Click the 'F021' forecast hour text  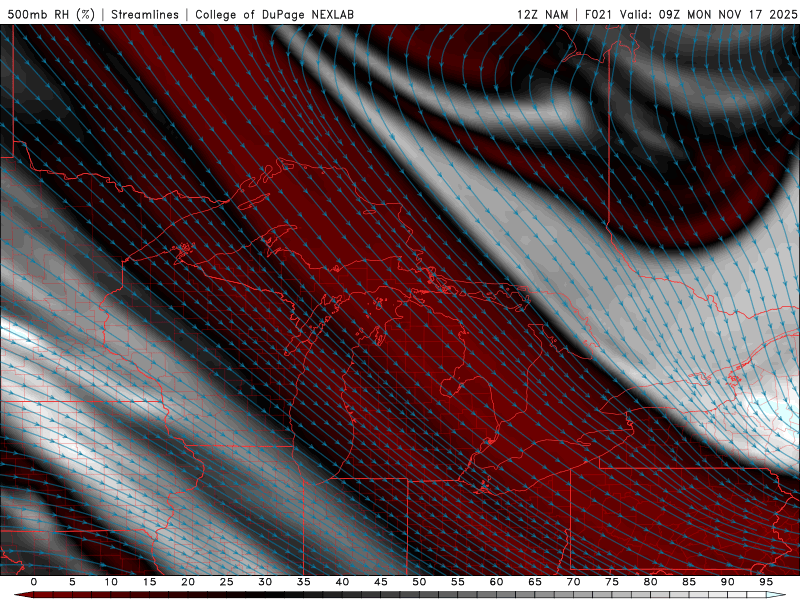tap(598, 14)
